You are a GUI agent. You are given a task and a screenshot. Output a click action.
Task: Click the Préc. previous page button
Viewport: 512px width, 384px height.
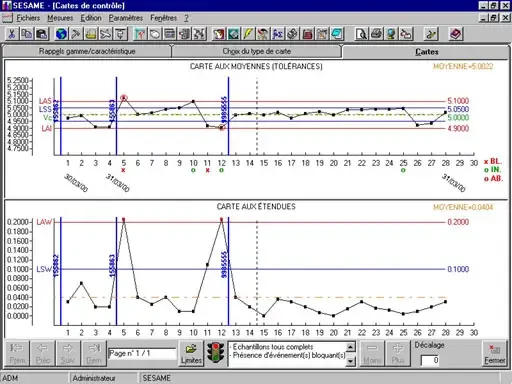point(43,354)
